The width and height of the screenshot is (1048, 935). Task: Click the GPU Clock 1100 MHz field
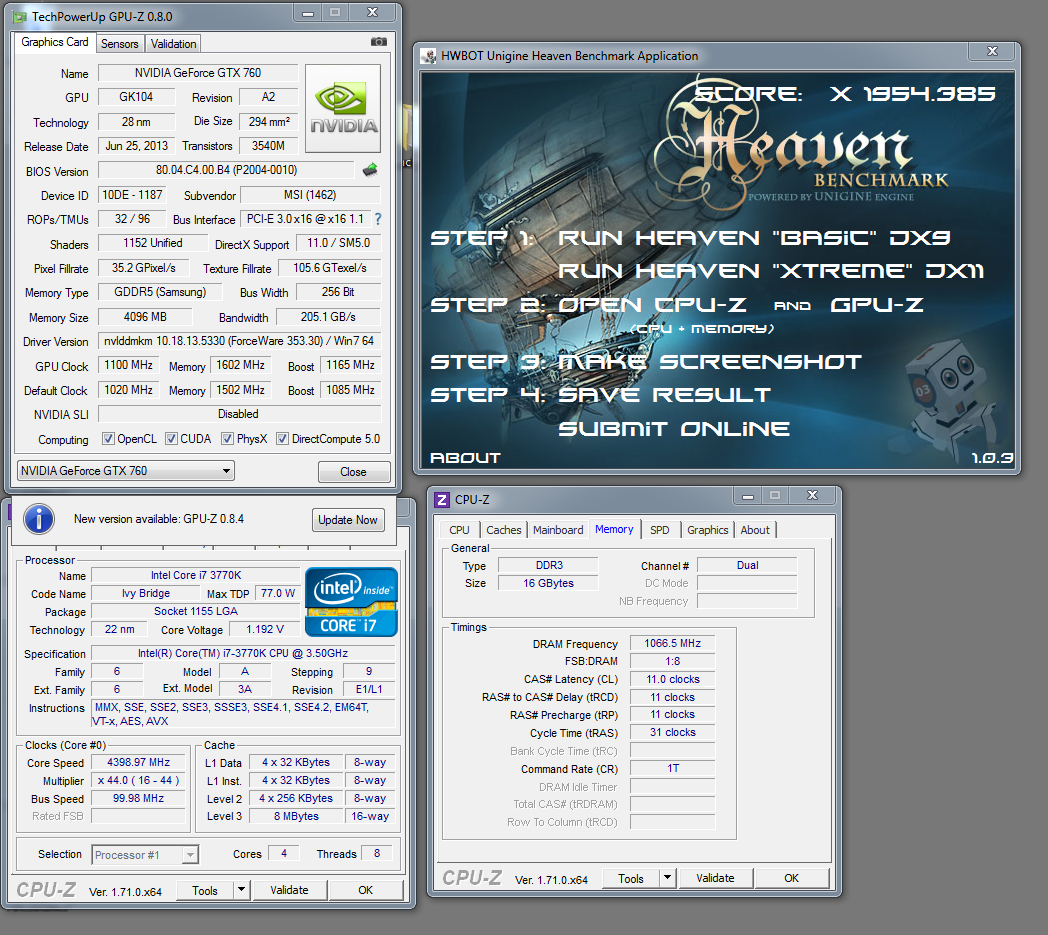click(128, 365)
